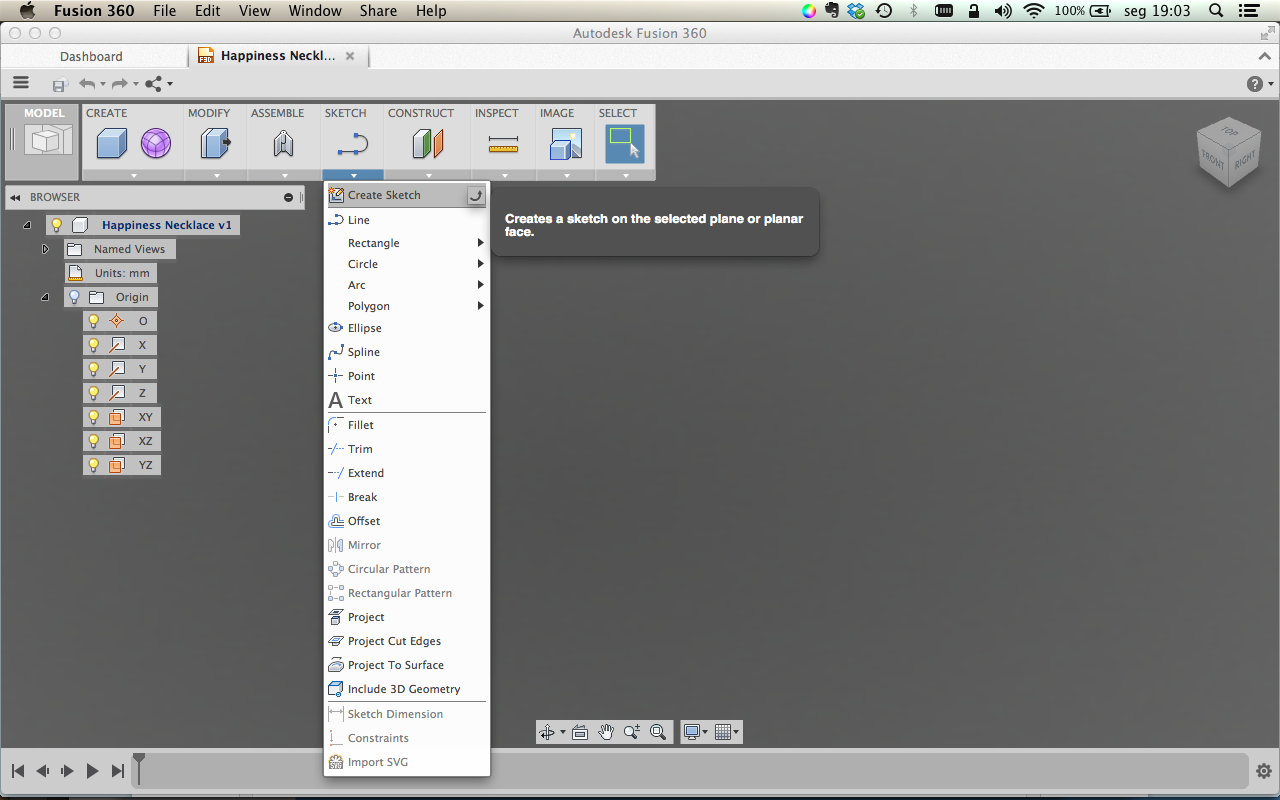1280x800 pixels.
Task: Toggle the Origin folder light bulb
Action: [x=74, y=297]
